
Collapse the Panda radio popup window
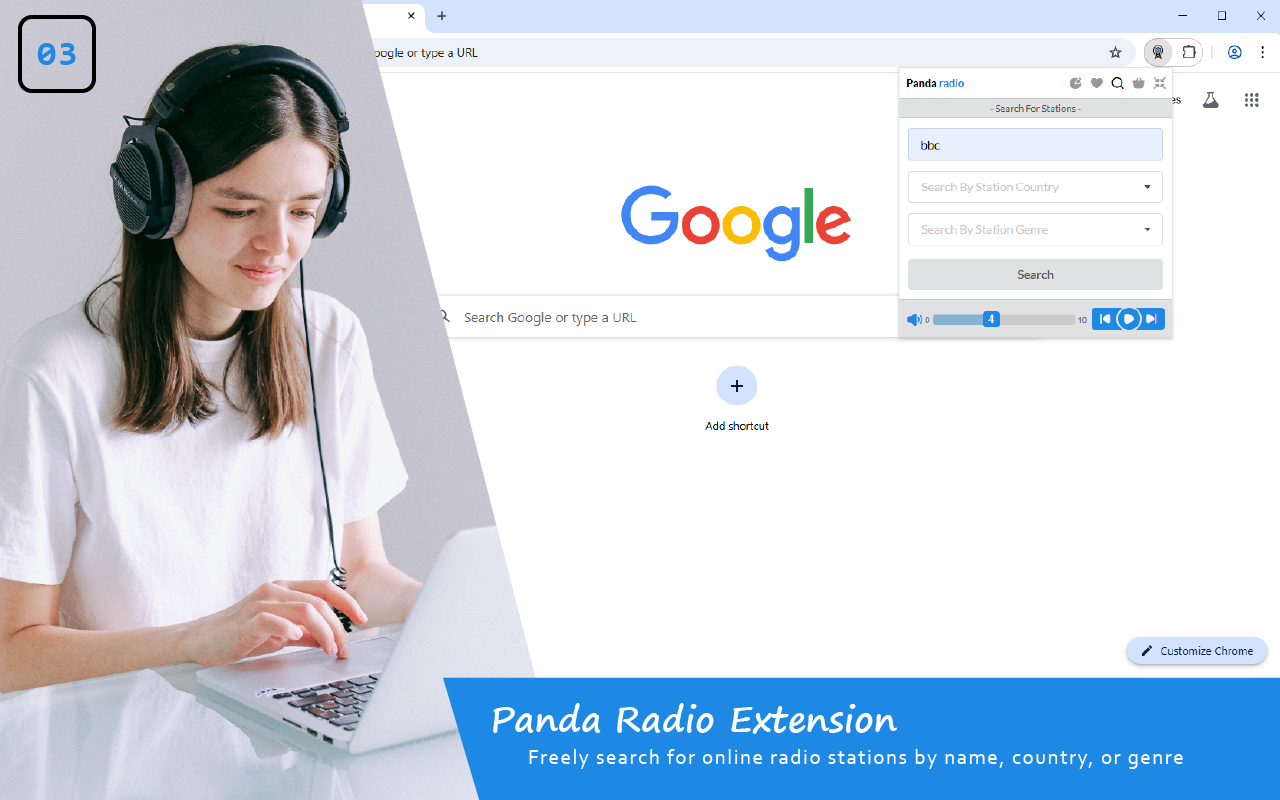tap(1159, 83)
